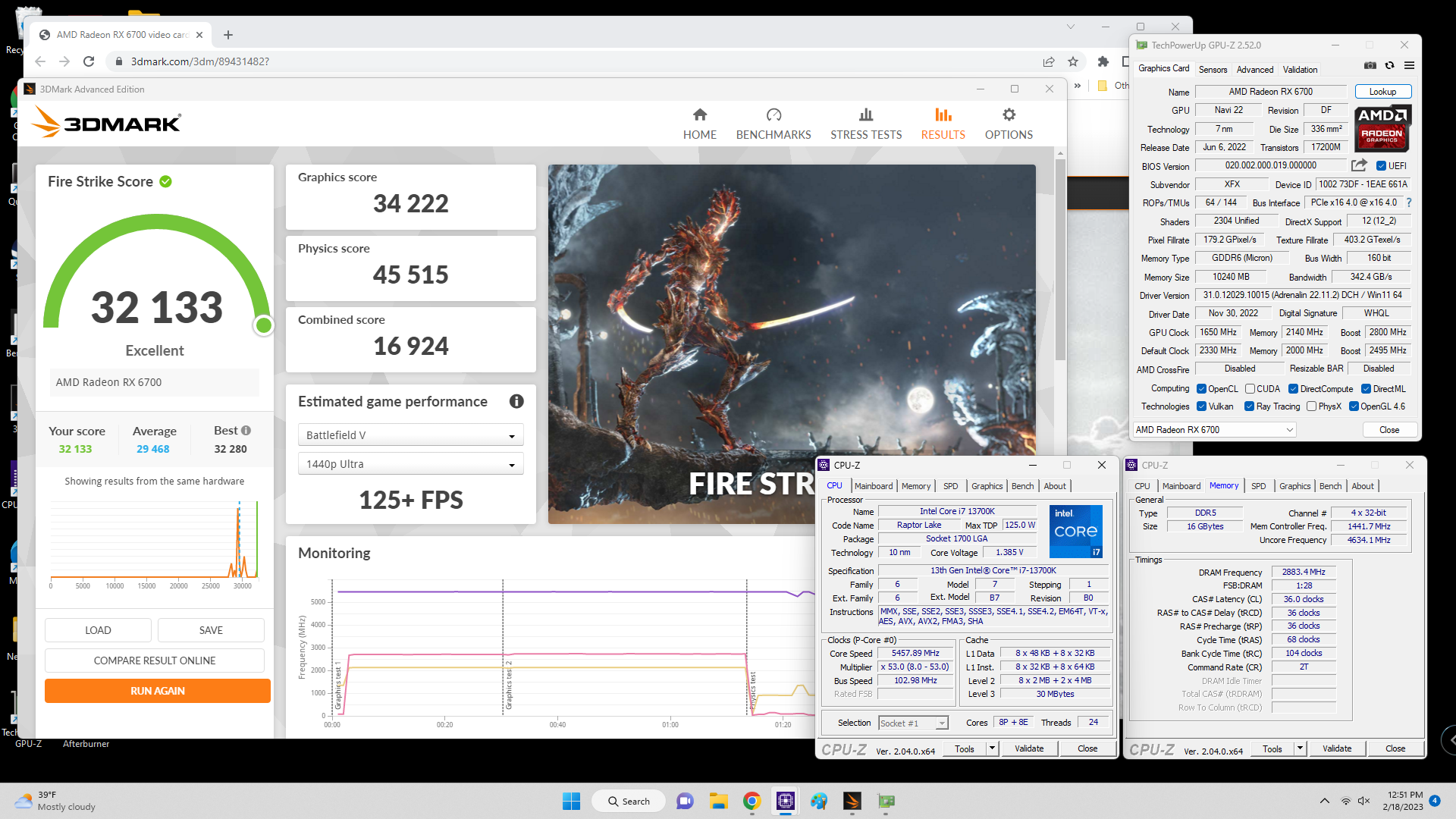Open 3DMark OPTIONS gear
Screen dimensions: 1456x819
1009,124
